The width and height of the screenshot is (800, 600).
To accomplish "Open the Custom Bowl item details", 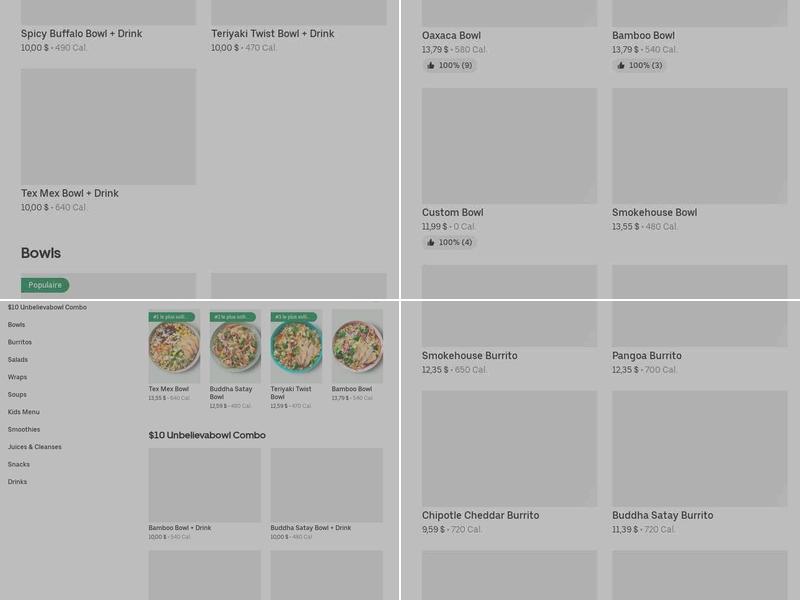I will point(451,212).
